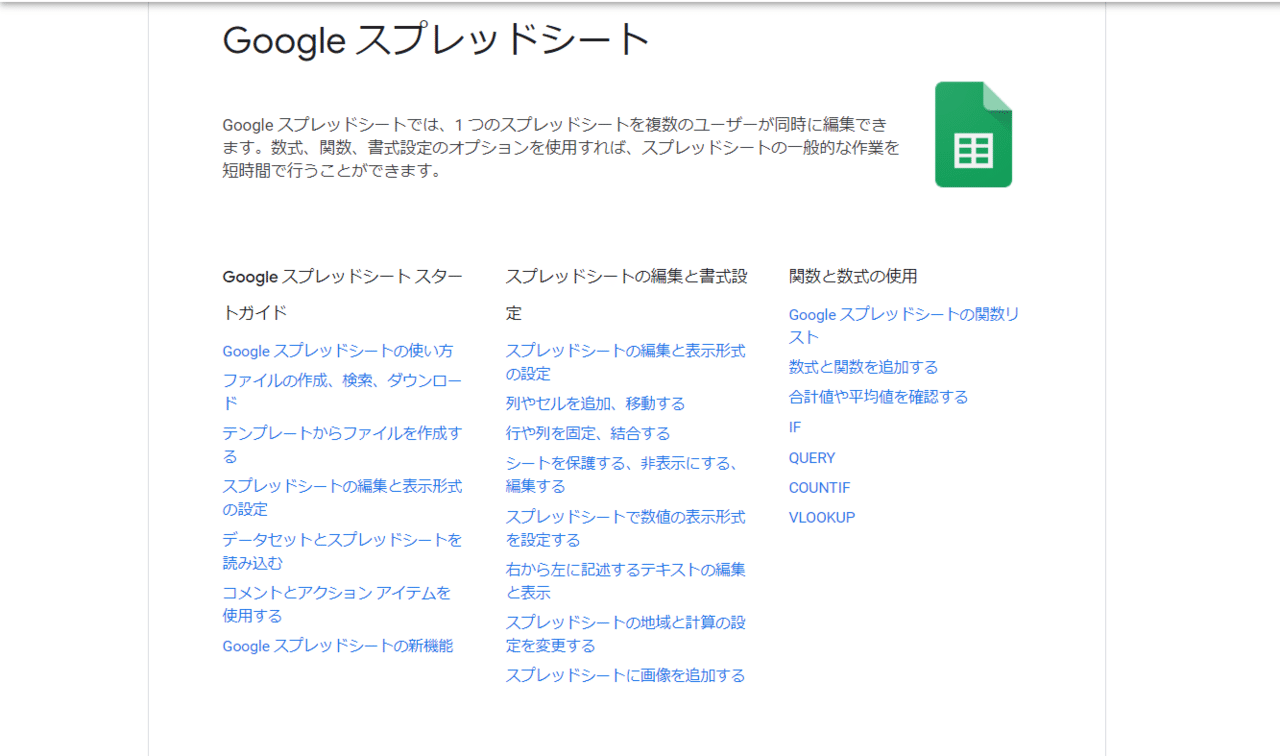Open '列やセルを追加、移動する' link
Image resolution: width=1280 pixels, height=756 pixels.
pyautogui.click(x=595, y=403)
